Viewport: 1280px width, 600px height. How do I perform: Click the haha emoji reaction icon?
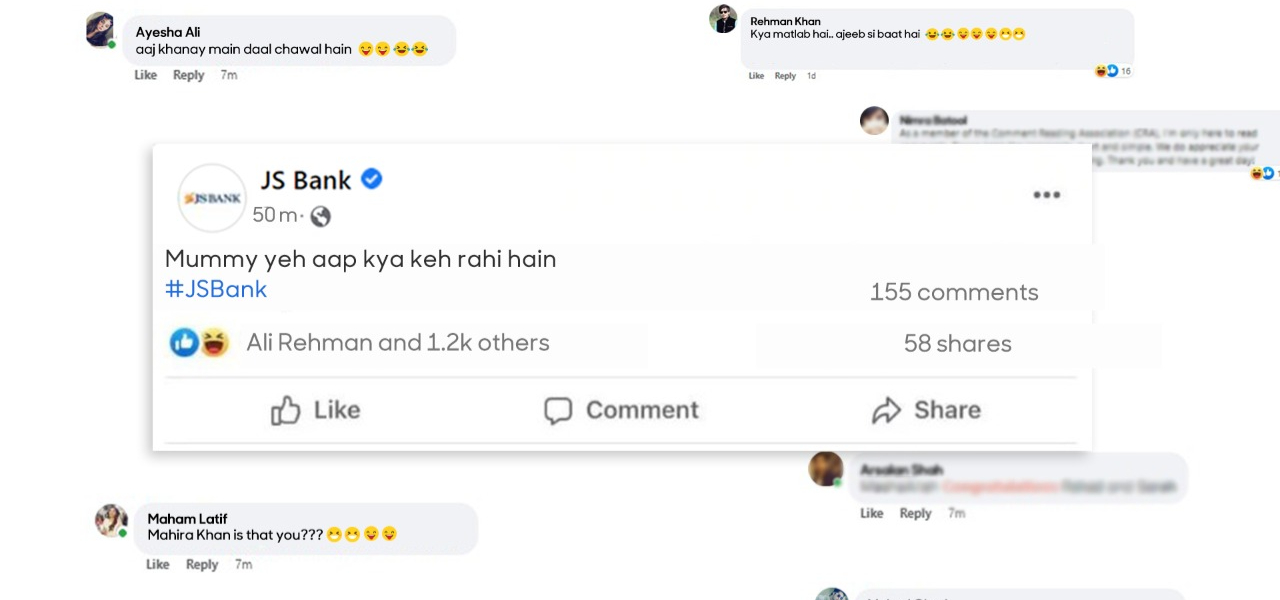[x=214, y=343]
